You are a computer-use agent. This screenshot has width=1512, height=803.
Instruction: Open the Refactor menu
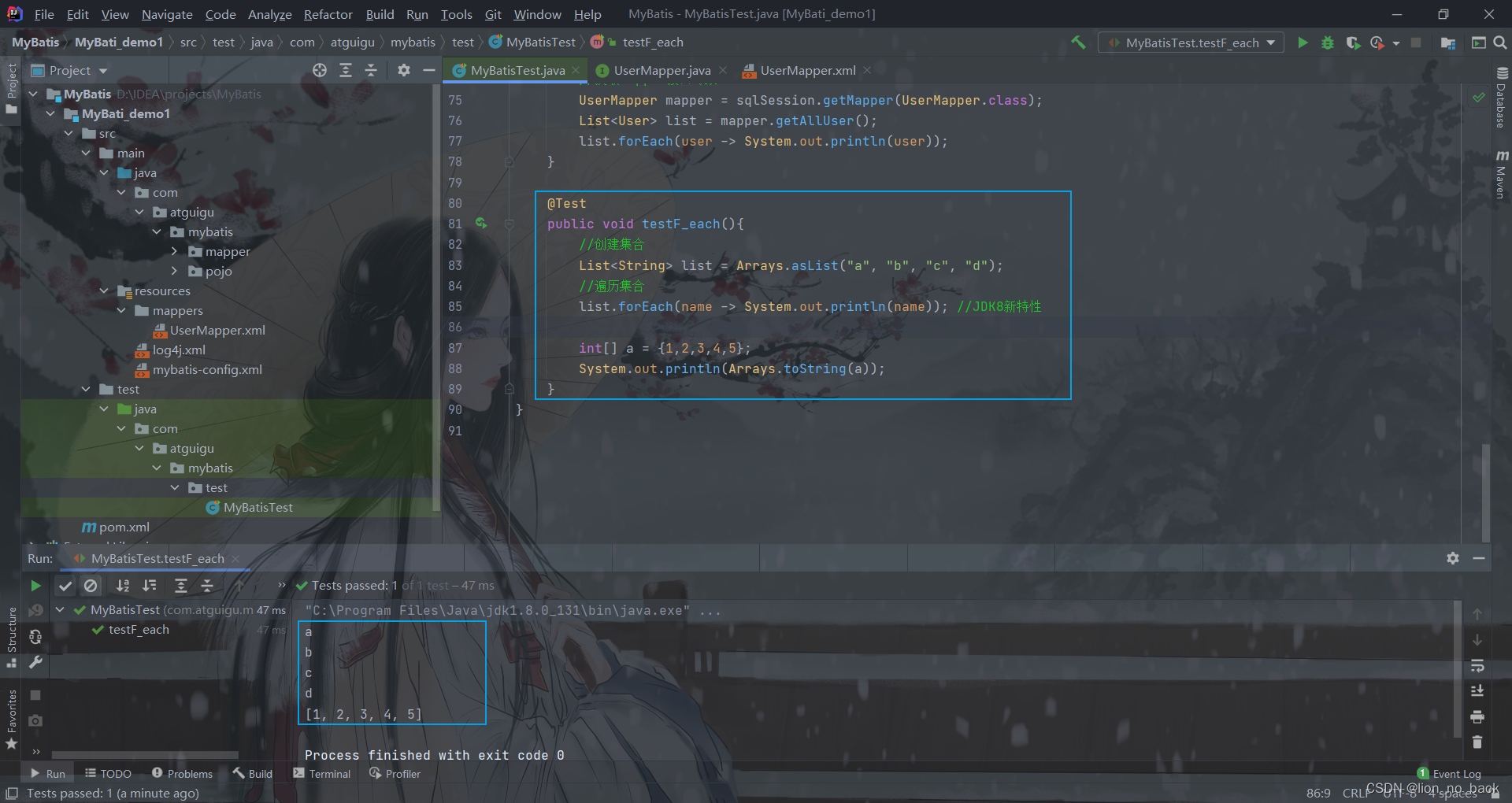328,14
